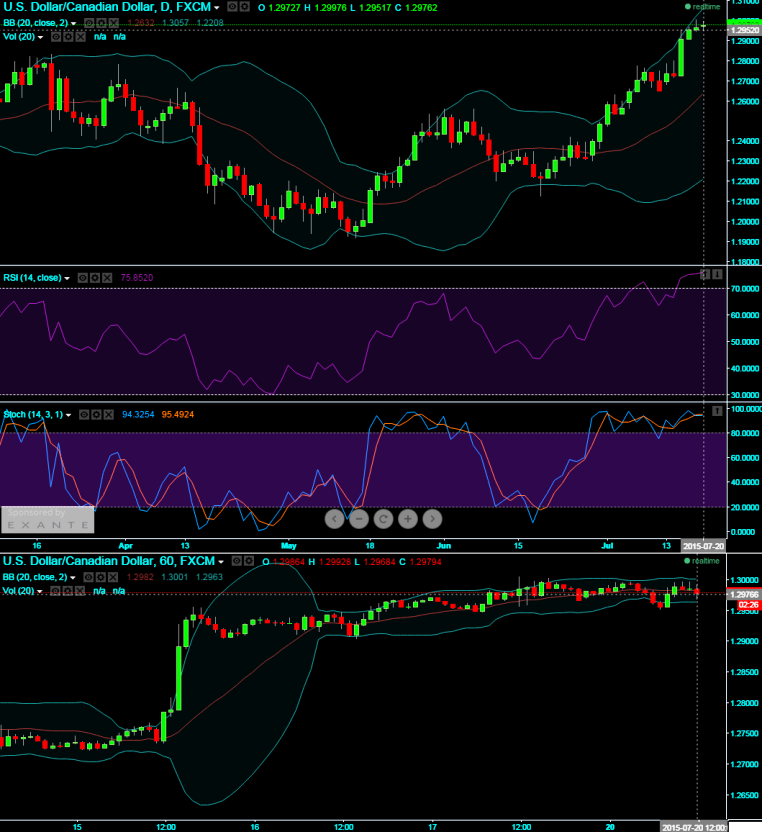Remove Vol (20) from 60-minute chart

pos(80,591)
